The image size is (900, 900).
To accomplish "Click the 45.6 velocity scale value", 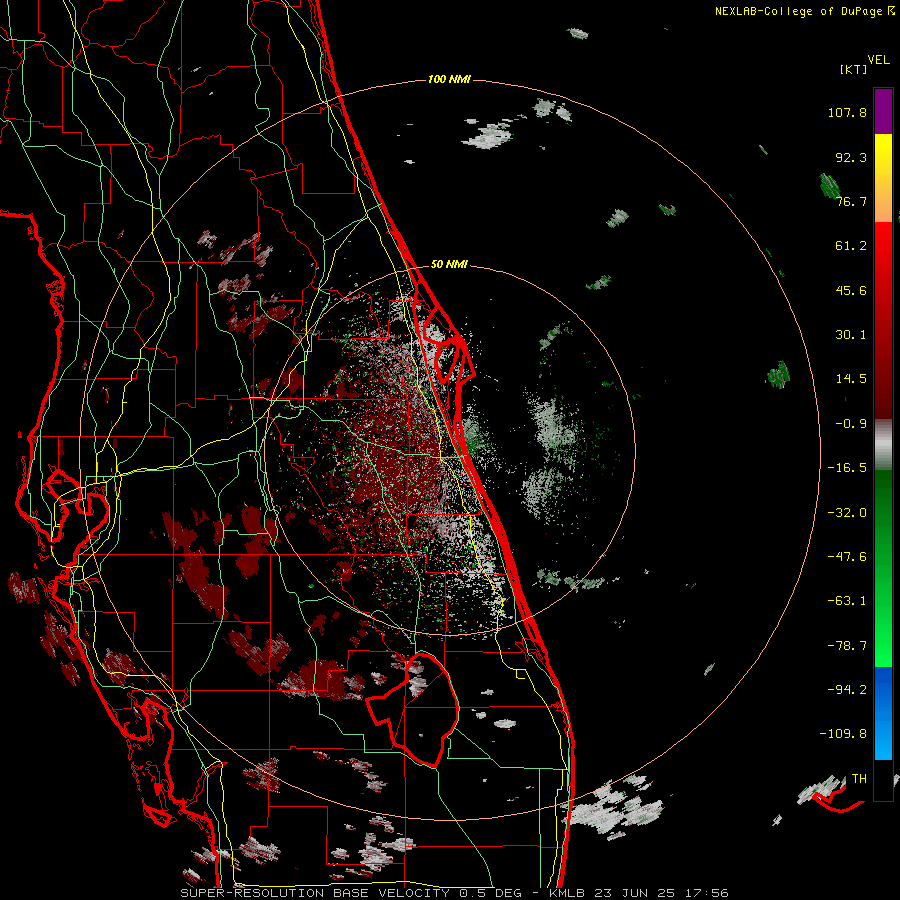I will click(851, 290).
